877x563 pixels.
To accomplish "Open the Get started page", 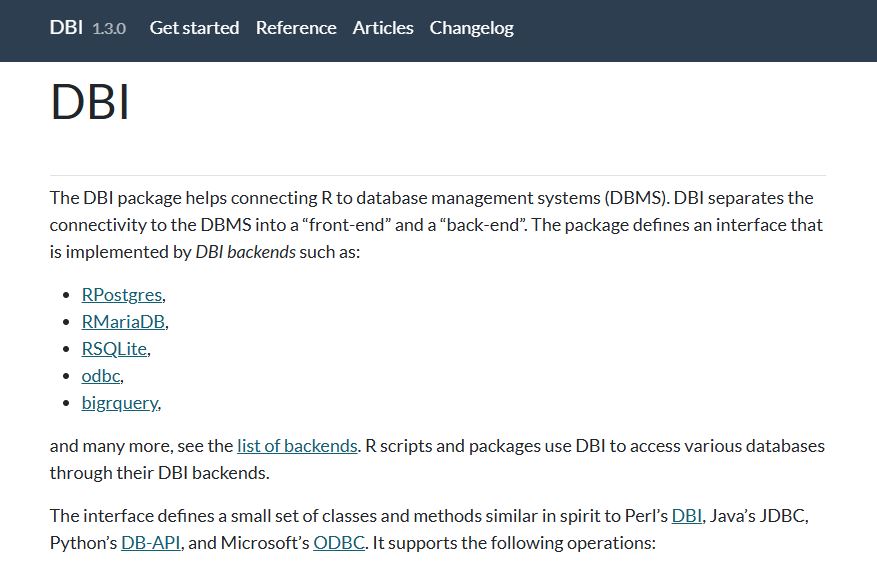I will click(x=194, y=28).
